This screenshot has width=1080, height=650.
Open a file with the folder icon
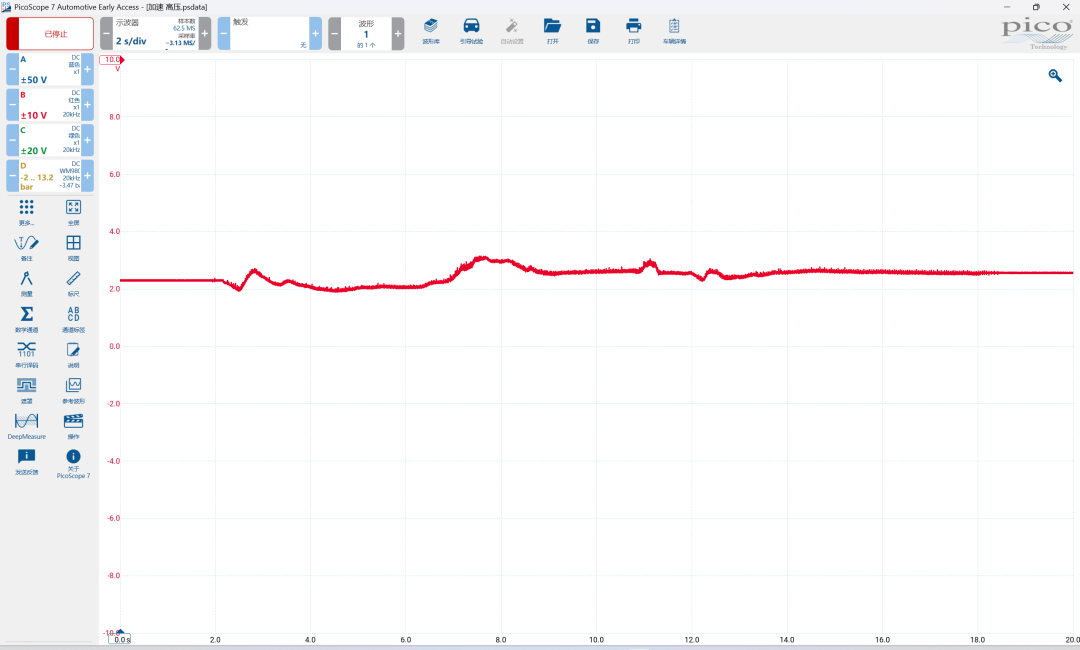[552, 32]
